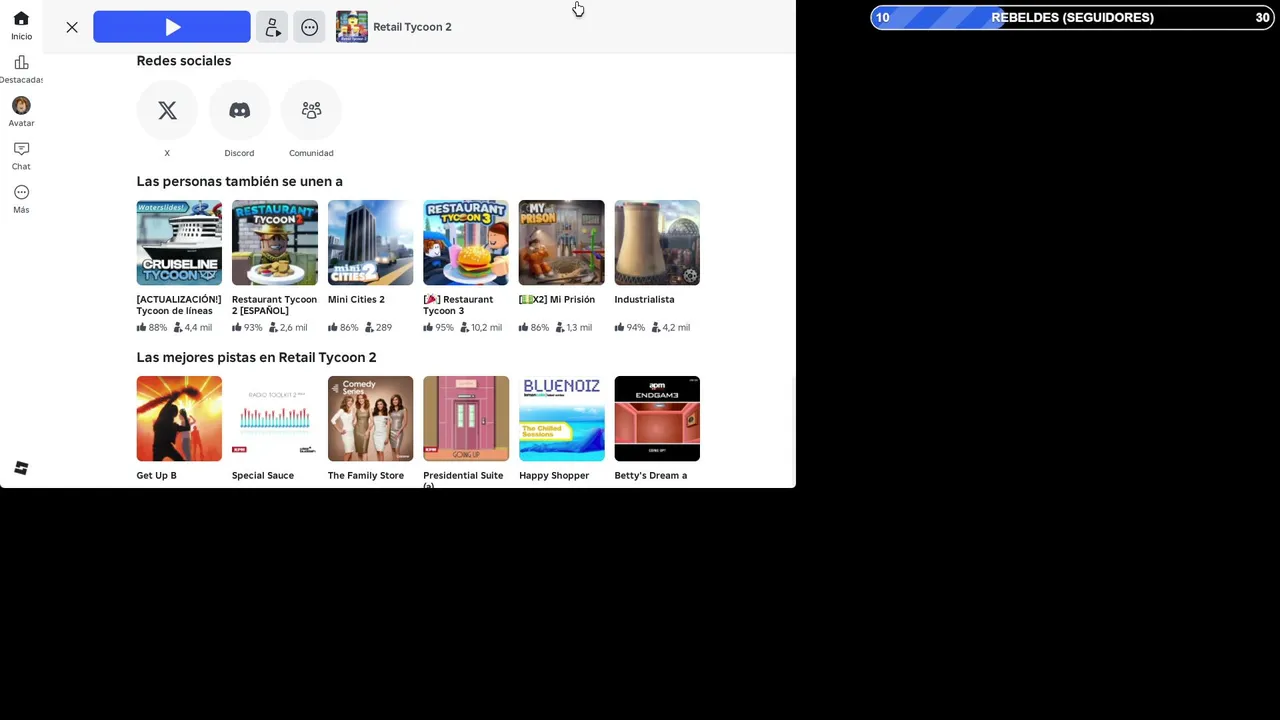The image size is (1280, 720).
Task: Click the "Special Sauce" track name
Action: click(x=263, y=475)
